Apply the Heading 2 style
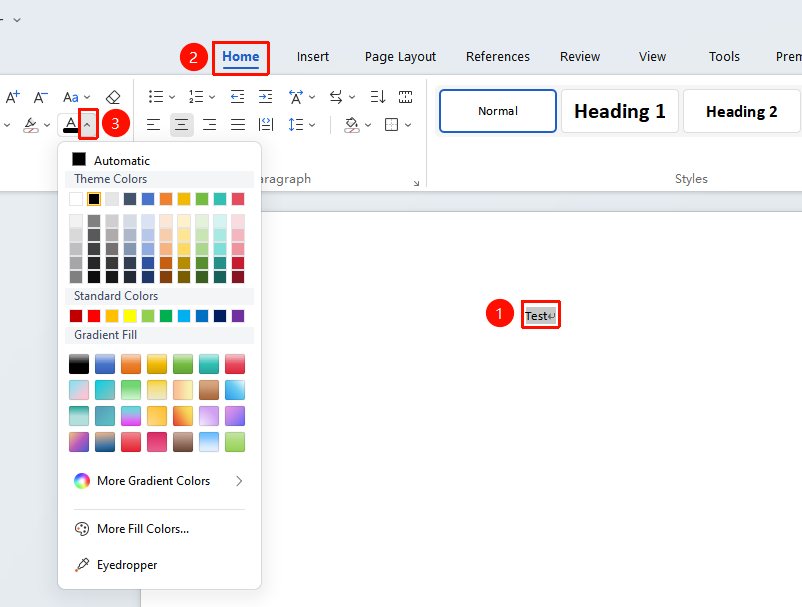This screenshot has height=607, width=802. pyautogui.click(x=742, y=111)
